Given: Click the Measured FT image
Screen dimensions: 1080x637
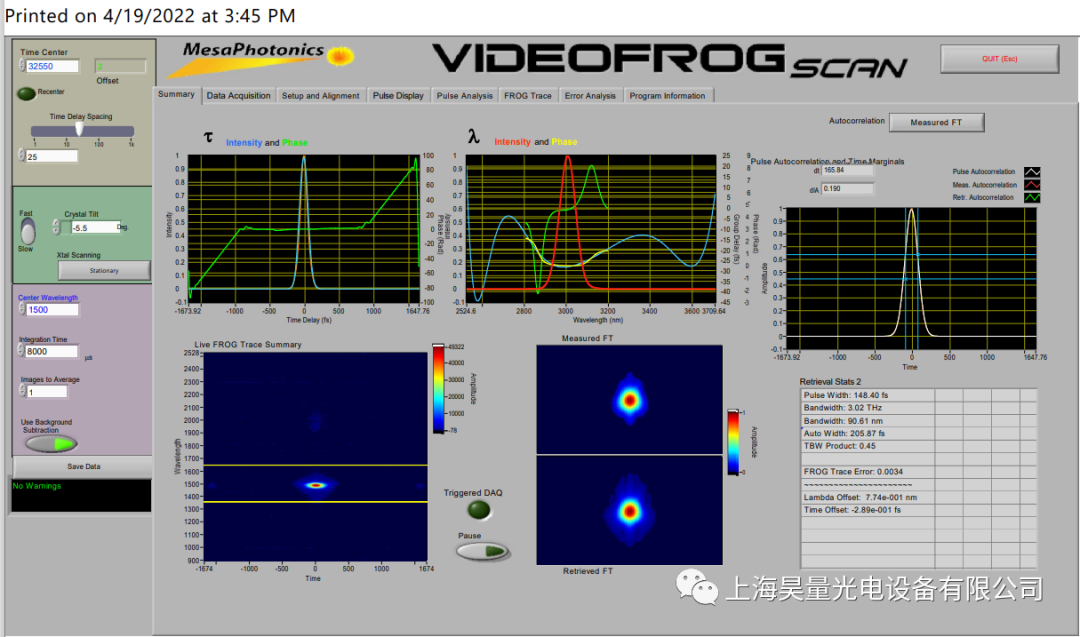Looking at the screenshot, I should pos(629,399).
